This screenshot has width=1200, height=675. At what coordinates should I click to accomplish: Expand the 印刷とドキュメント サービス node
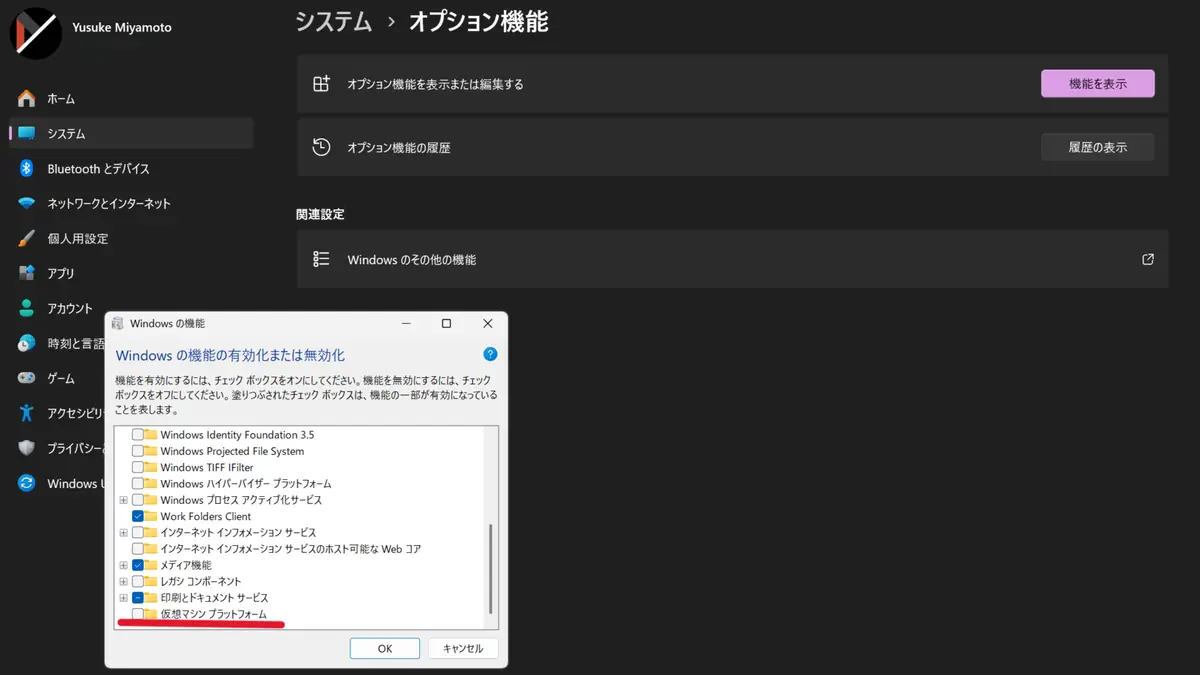tap(124, 598)
